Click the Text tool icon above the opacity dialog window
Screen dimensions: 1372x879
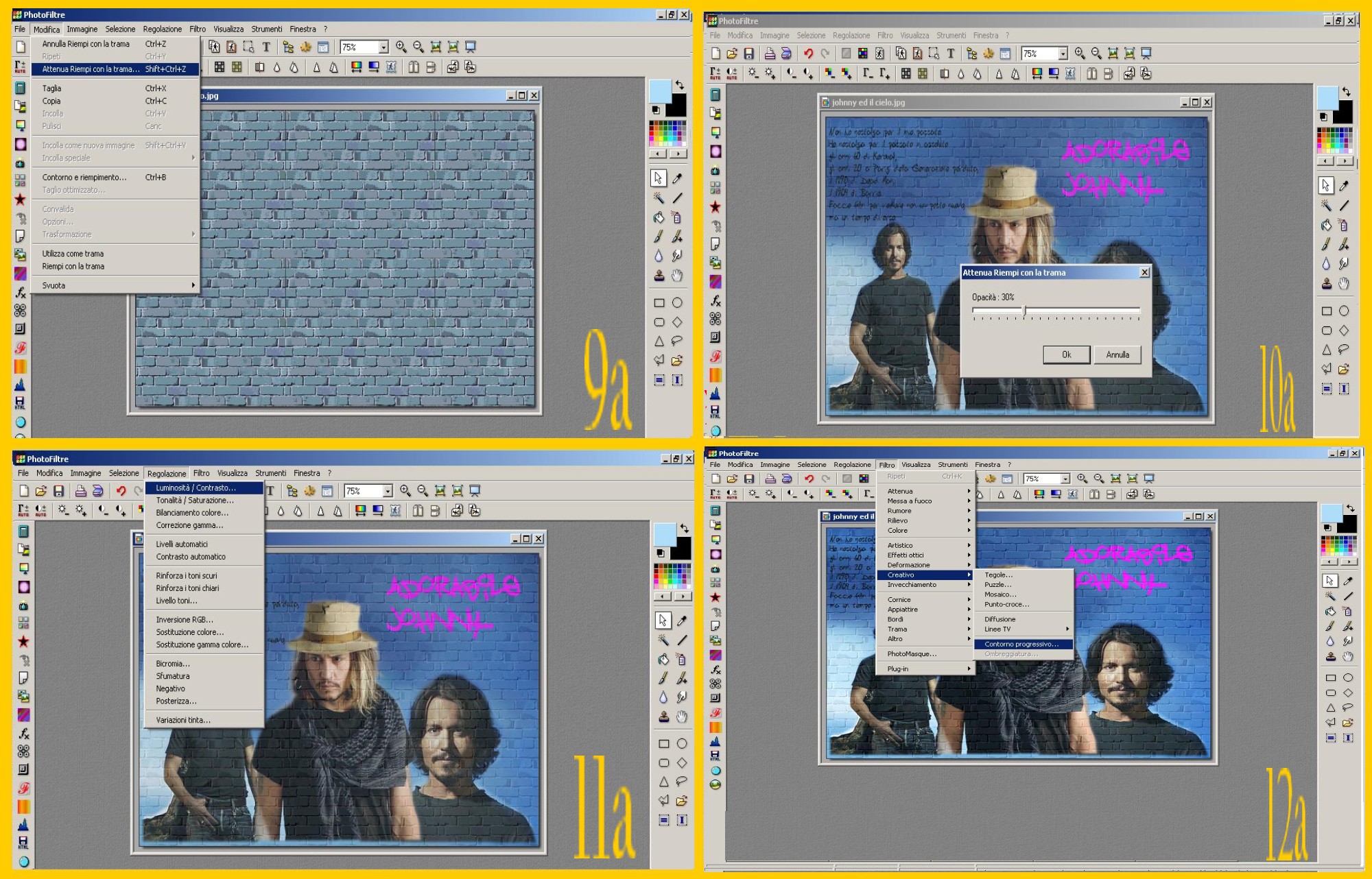click(x=951, y=53)
